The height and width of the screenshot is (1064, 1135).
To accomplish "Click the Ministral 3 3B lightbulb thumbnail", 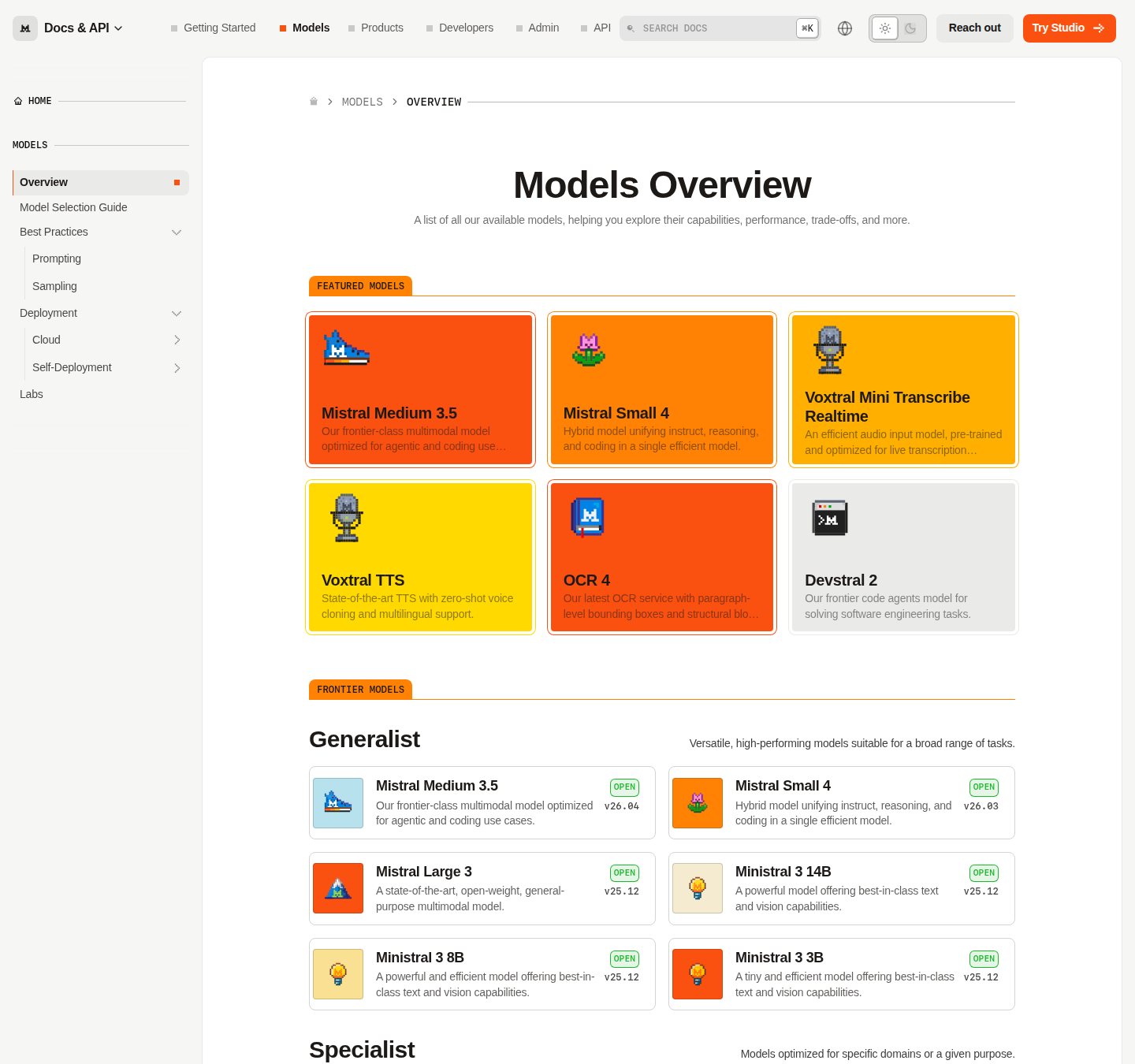I will pyautogui.click(x=698, y=974).
